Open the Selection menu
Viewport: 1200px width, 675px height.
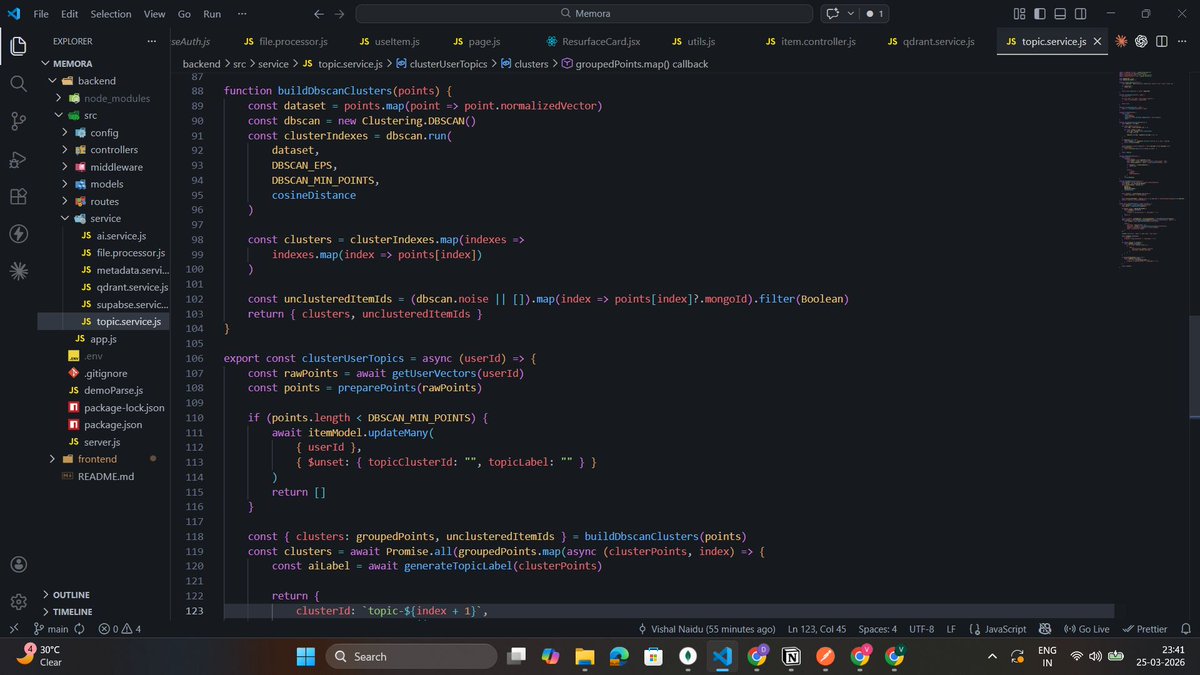click(x=110, y=14)
